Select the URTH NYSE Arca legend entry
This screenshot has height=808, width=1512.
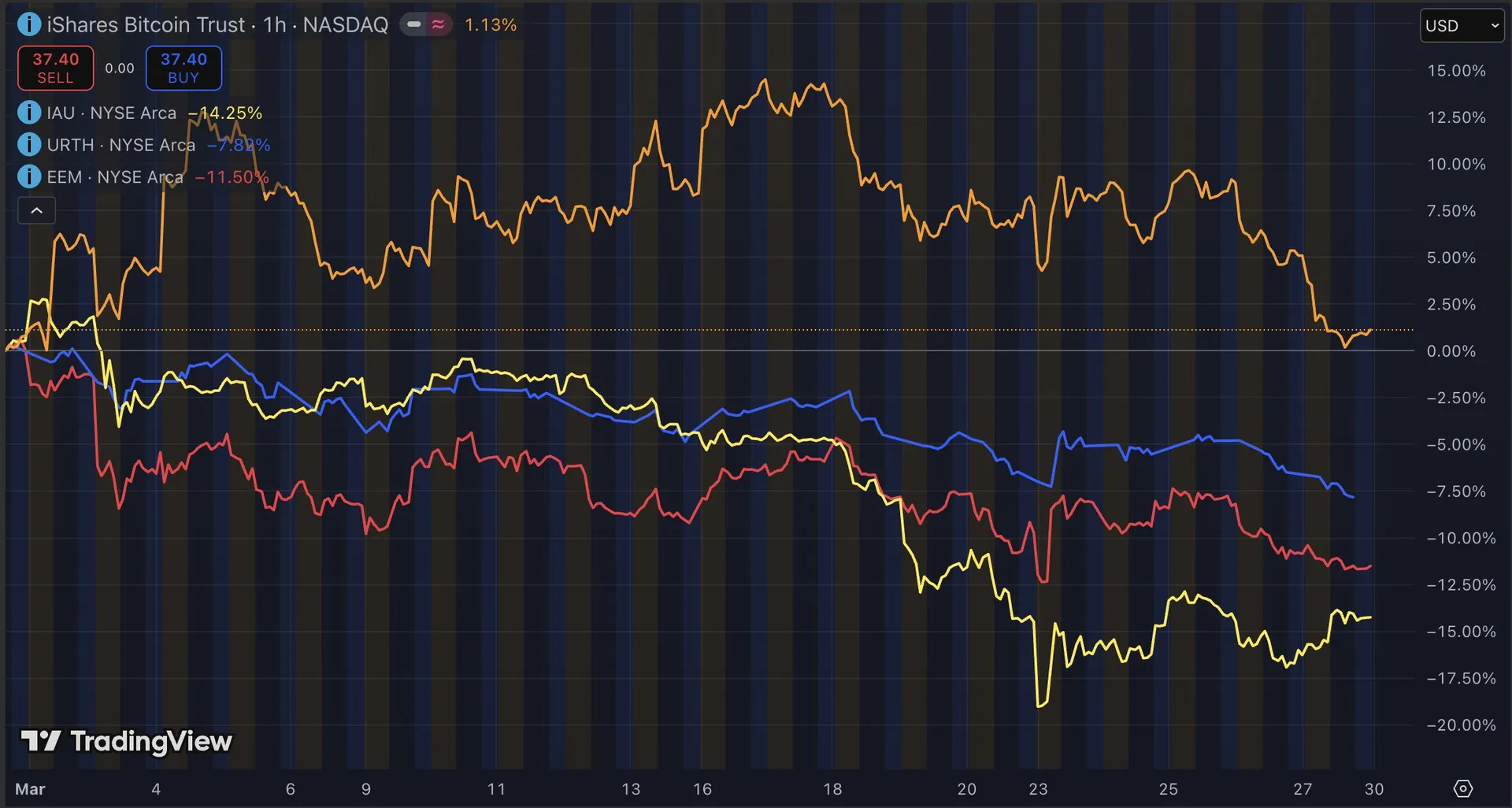[x=120, y=145]
